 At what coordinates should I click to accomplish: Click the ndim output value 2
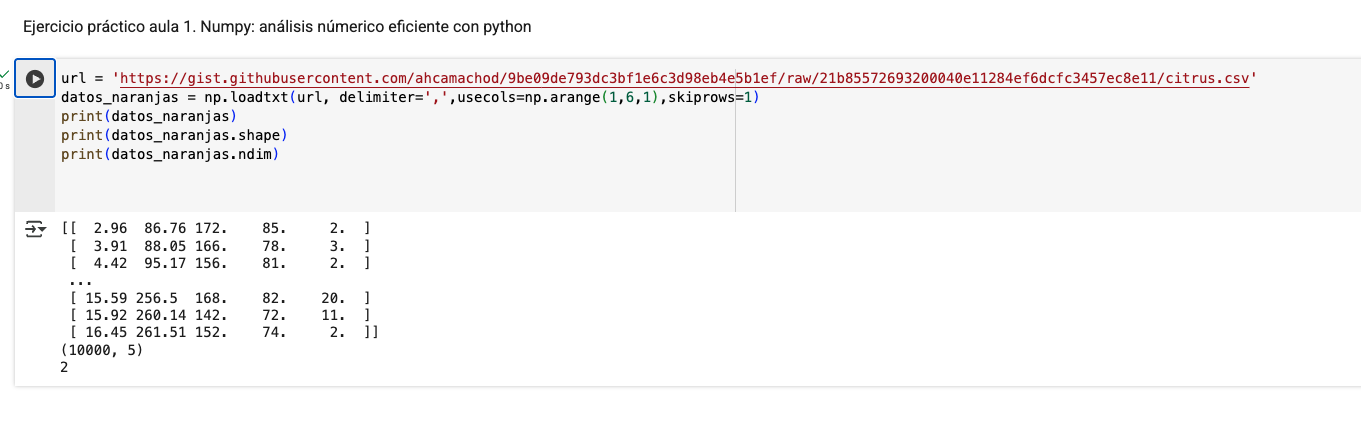(x=65, y=369)
